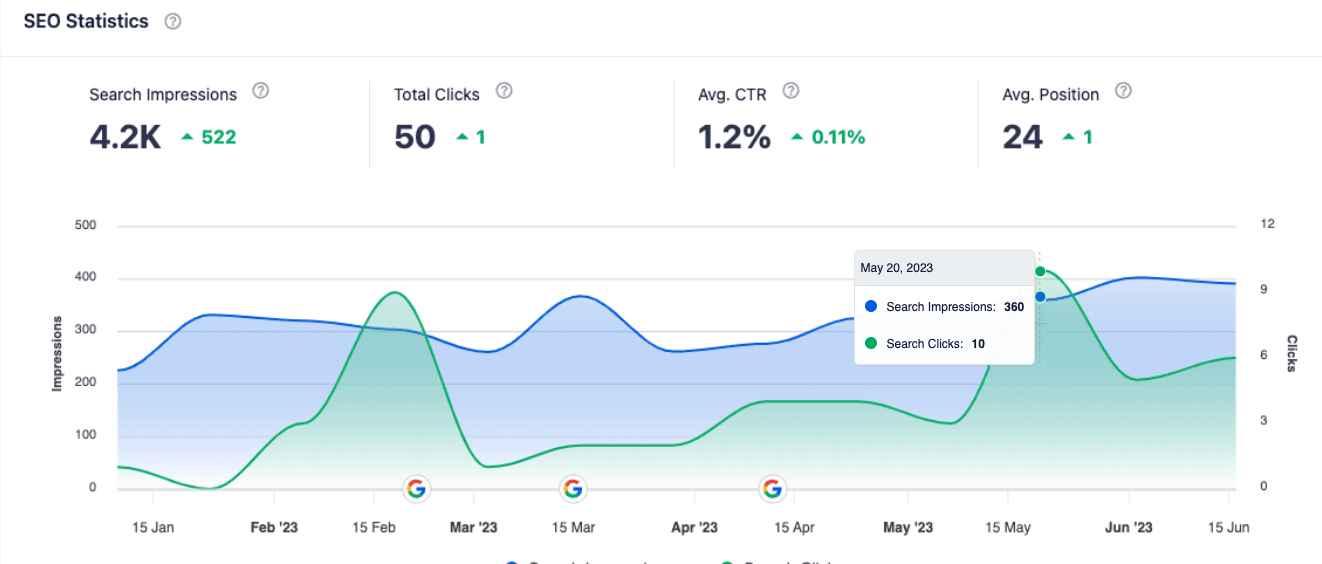Click the green 522 increase indicator
The width and height of the screenshot is (1322, 564).
209,137
